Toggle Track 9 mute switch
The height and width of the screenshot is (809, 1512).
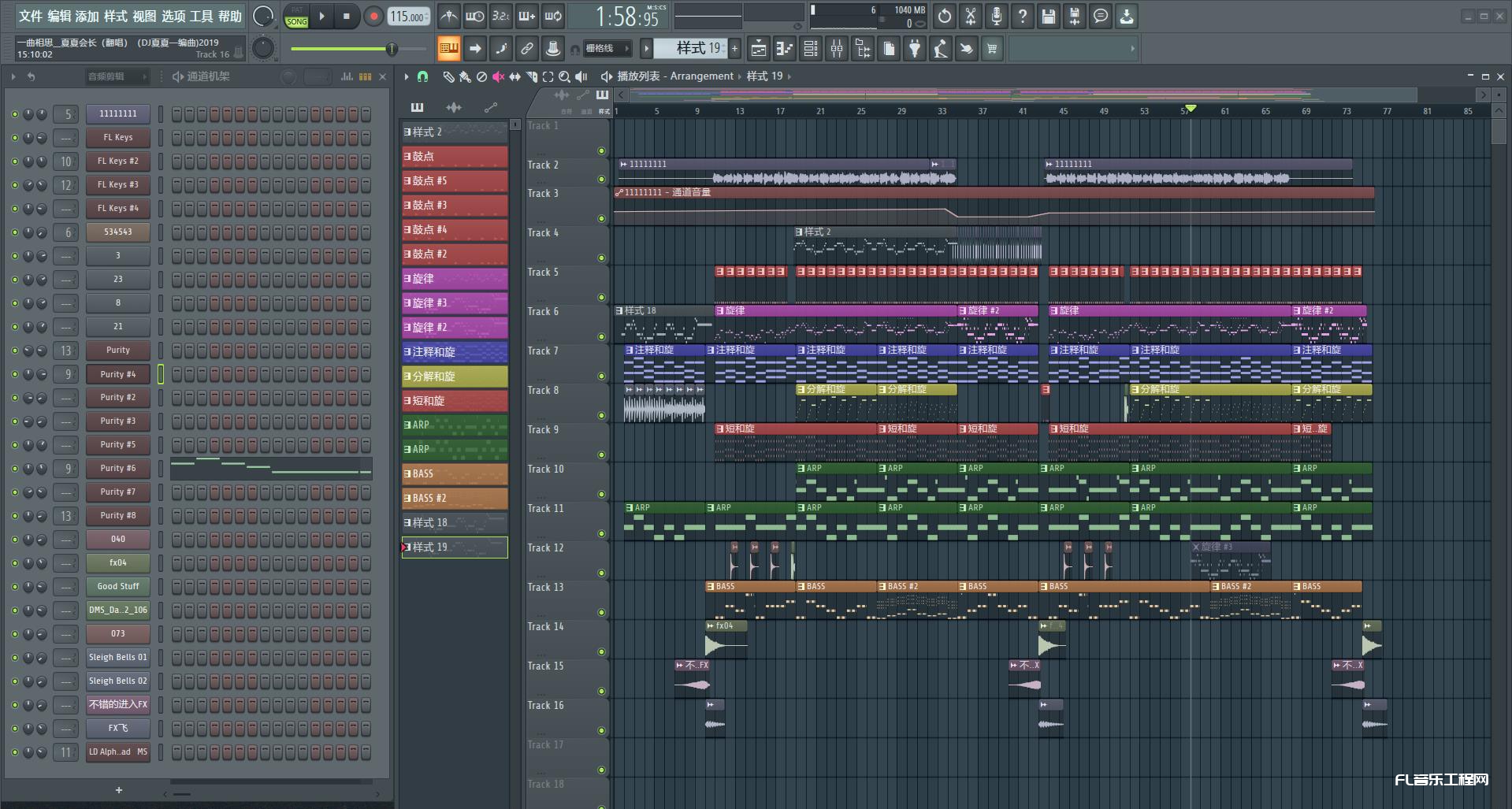coord(601,455)
